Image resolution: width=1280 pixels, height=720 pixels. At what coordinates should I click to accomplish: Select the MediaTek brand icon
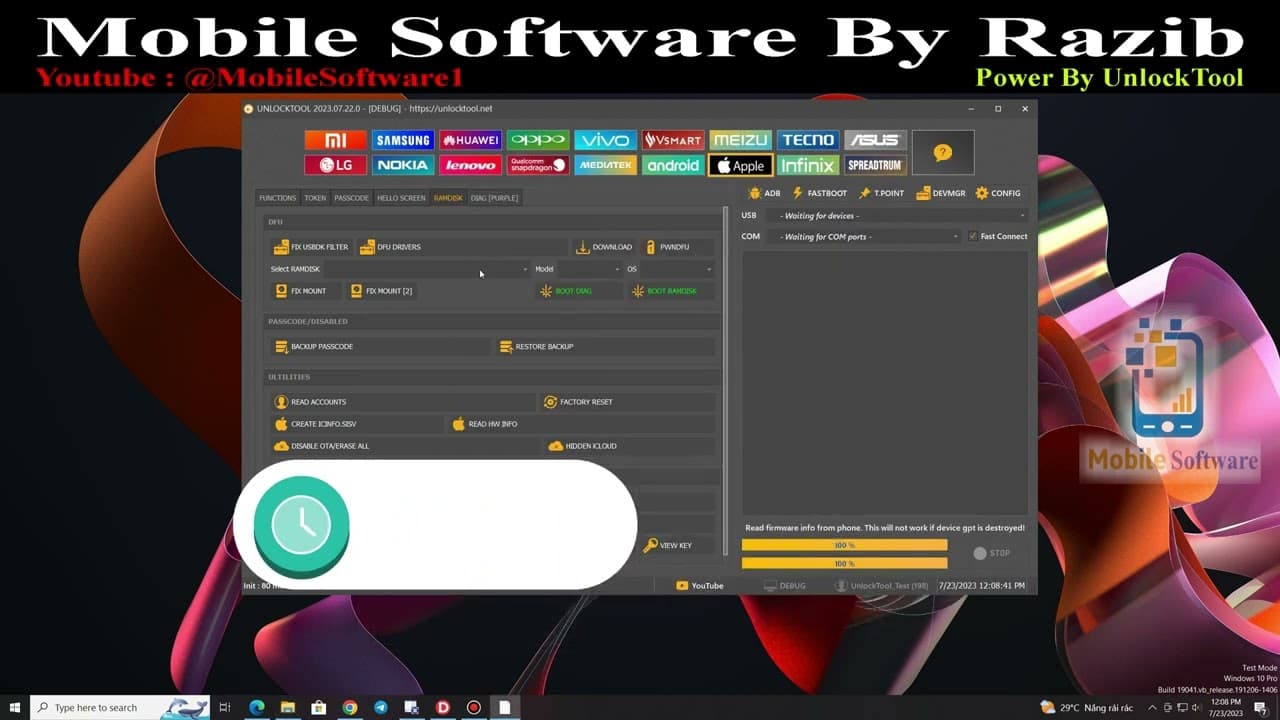(x=606, y=165)
